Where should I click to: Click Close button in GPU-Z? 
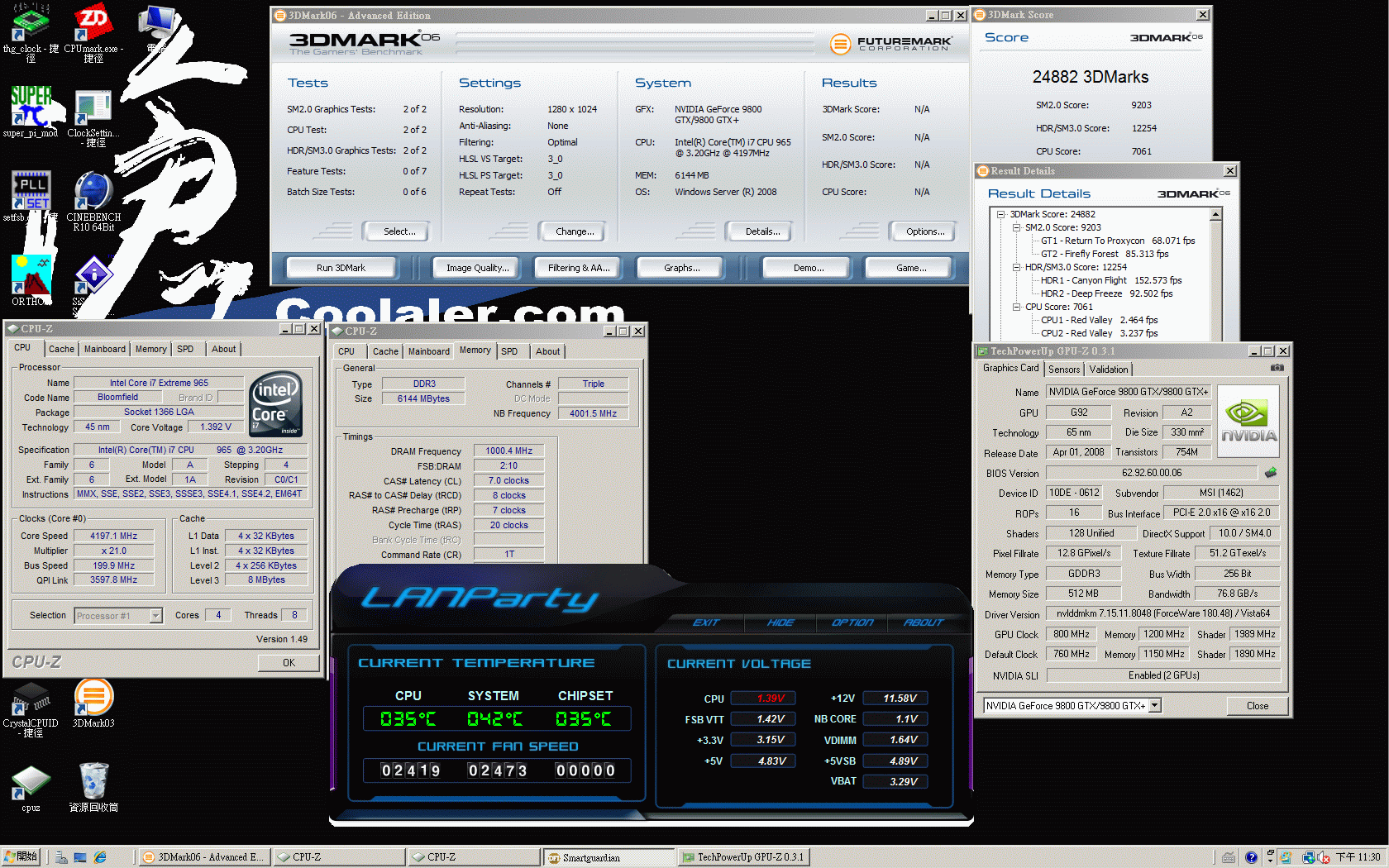coord(1258,706)
